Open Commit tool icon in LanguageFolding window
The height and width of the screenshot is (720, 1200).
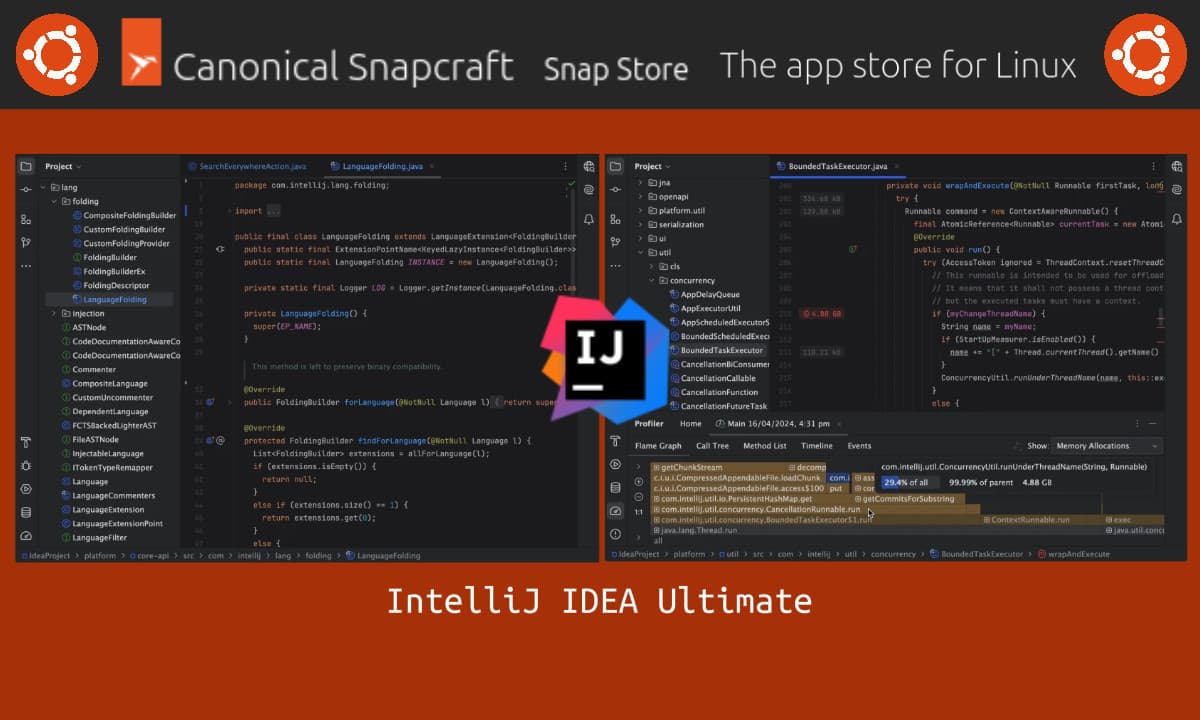pos(26,190)
